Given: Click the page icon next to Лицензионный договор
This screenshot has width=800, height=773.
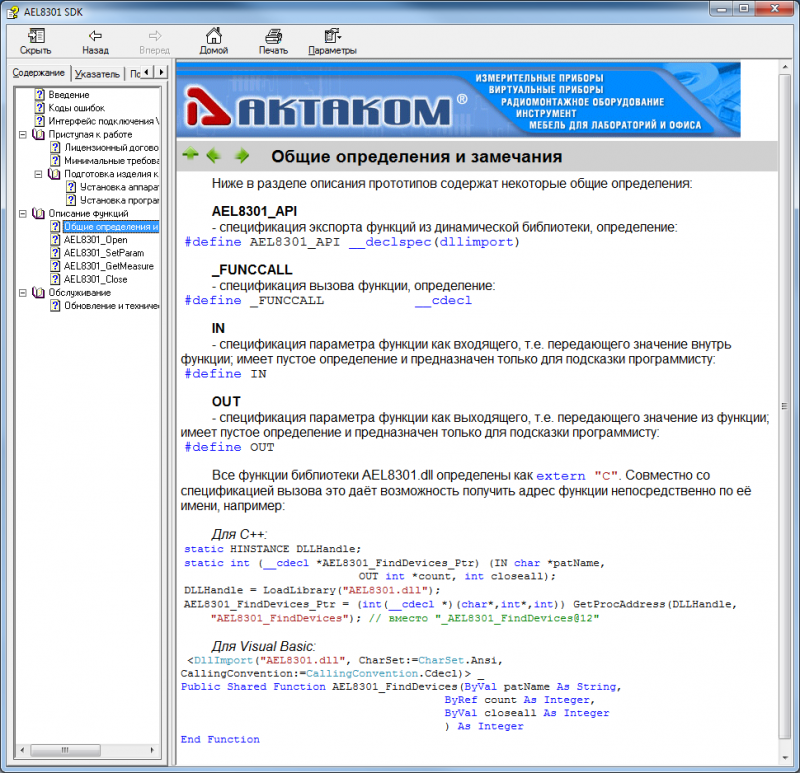Looking at the screenshot, I should pyautogui.click(x=56, y=147).
